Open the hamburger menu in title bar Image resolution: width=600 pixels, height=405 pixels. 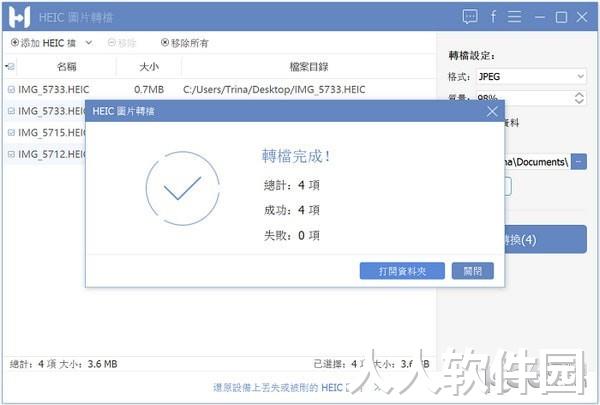point(514,17)
